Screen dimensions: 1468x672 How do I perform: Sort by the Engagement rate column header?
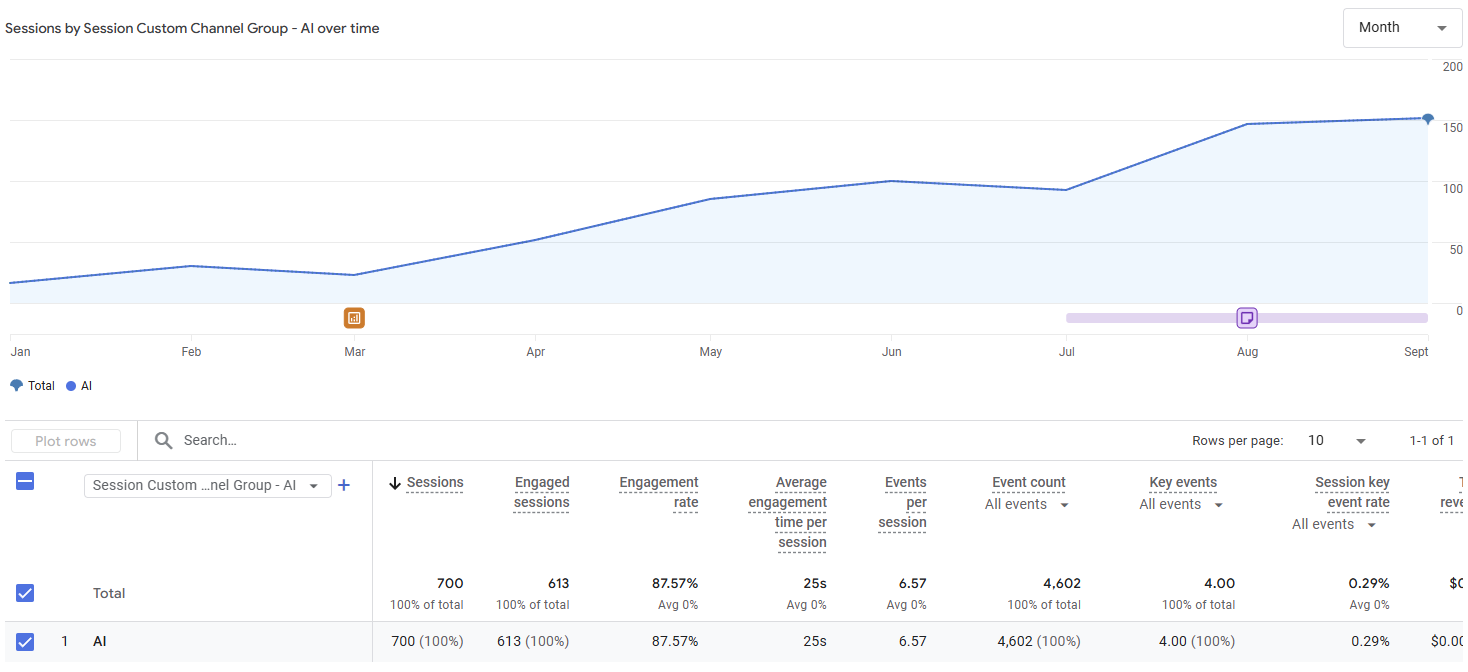658,492
